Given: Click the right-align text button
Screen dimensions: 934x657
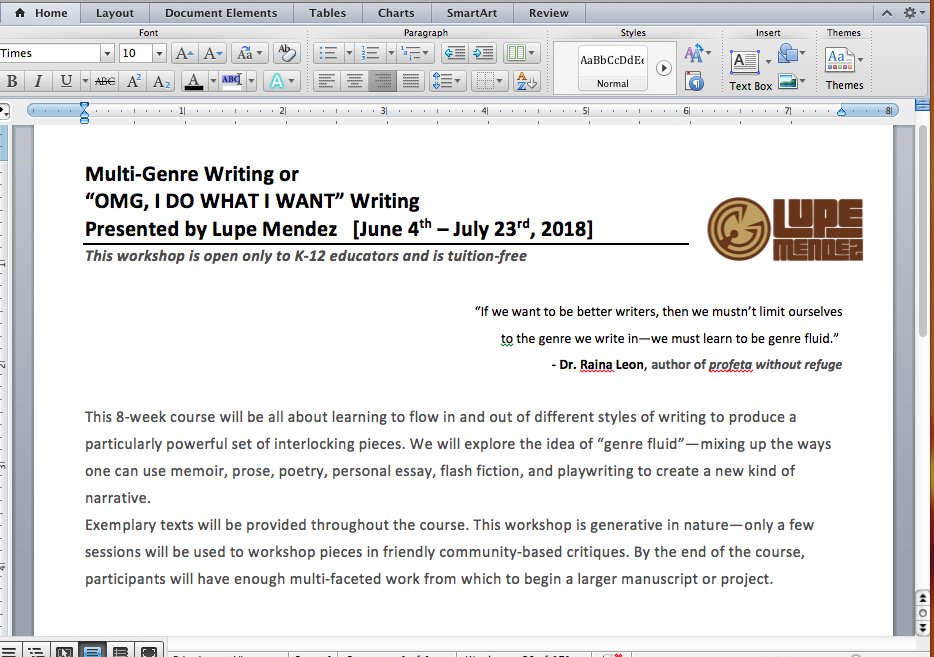Looking at the screenshot, I should point(382,81).
